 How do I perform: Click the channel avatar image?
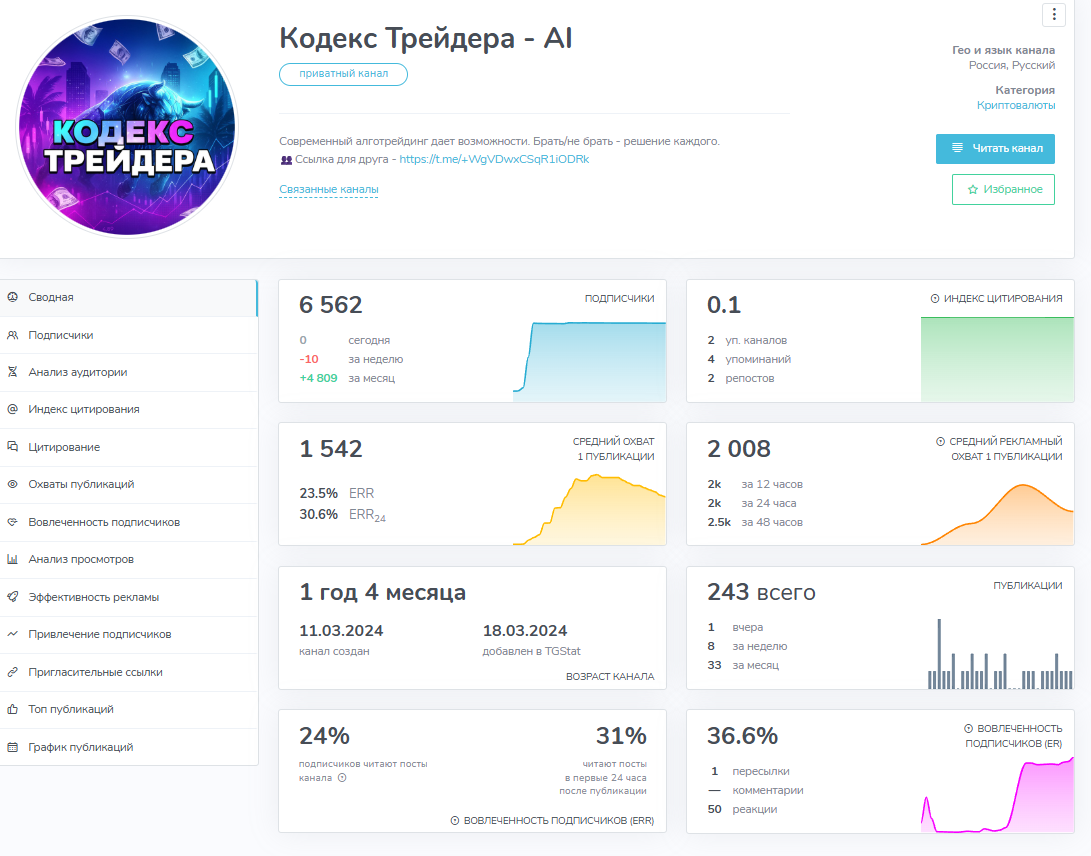click(x=127, y=127)
